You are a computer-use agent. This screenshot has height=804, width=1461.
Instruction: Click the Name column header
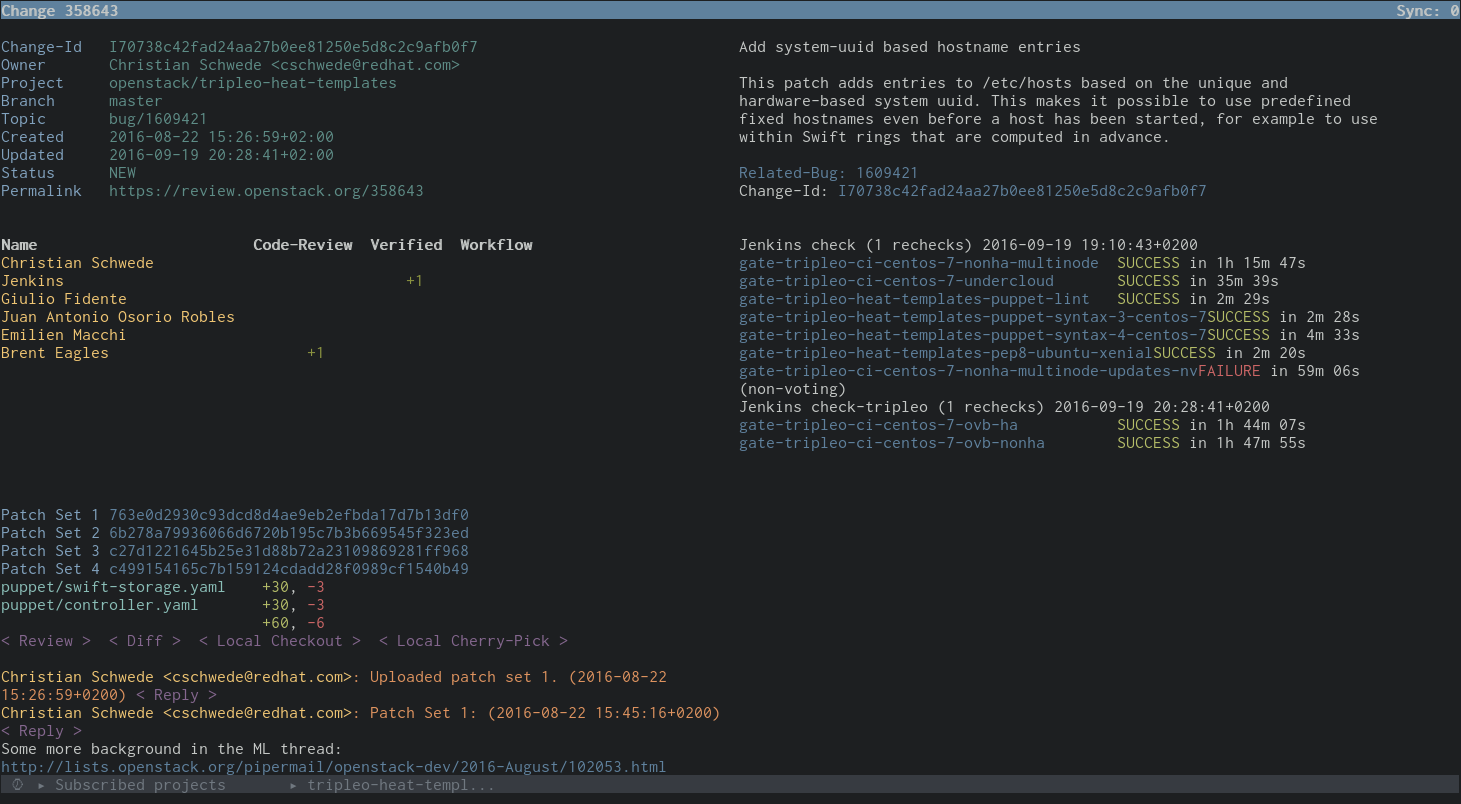pyautogui.click(x=19, y=245)
